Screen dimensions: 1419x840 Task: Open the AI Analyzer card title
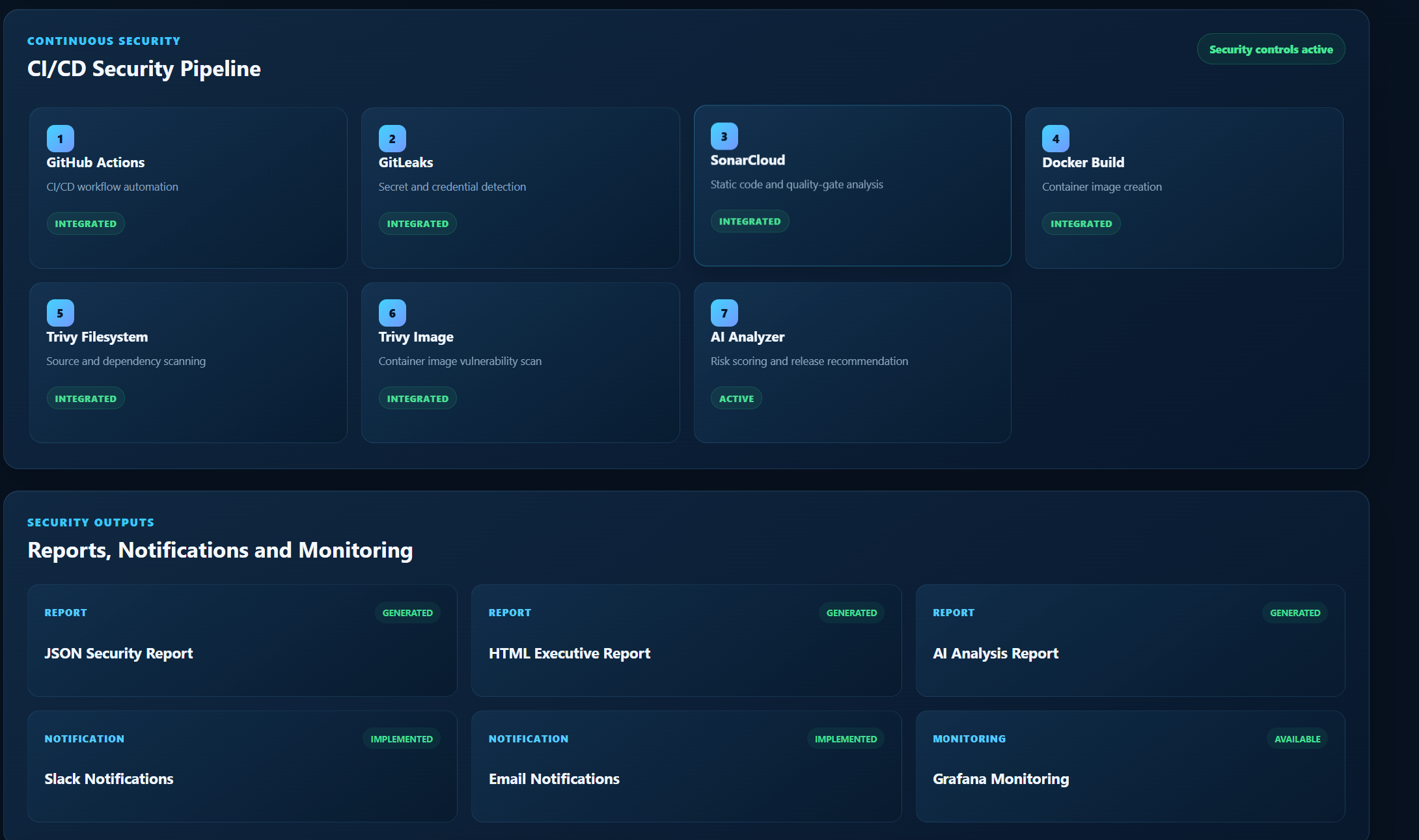747,337
